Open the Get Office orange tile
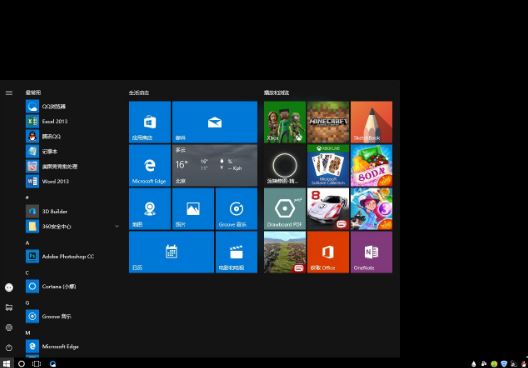The height and width of the screenshot is (368, 528). pos(328,252)
